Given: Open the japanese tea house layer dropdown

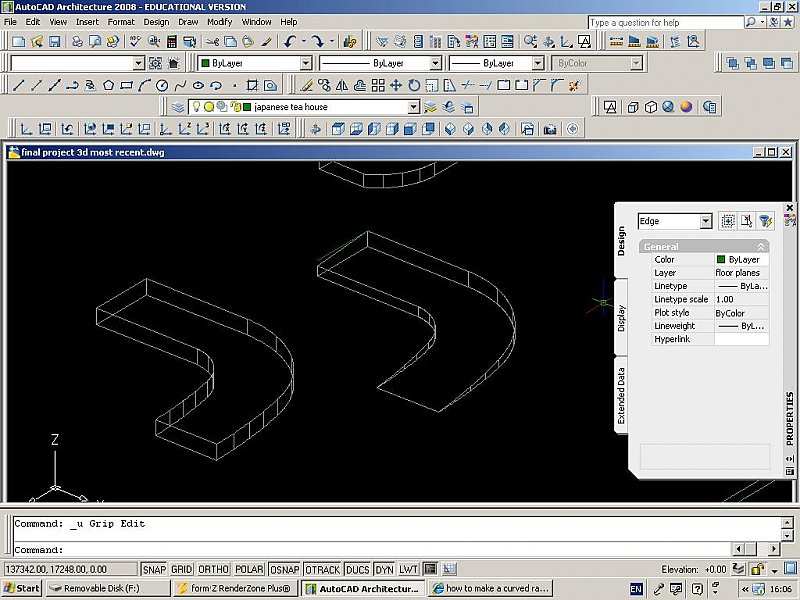Looking at the screenshot, I should [x=413, y=107].
